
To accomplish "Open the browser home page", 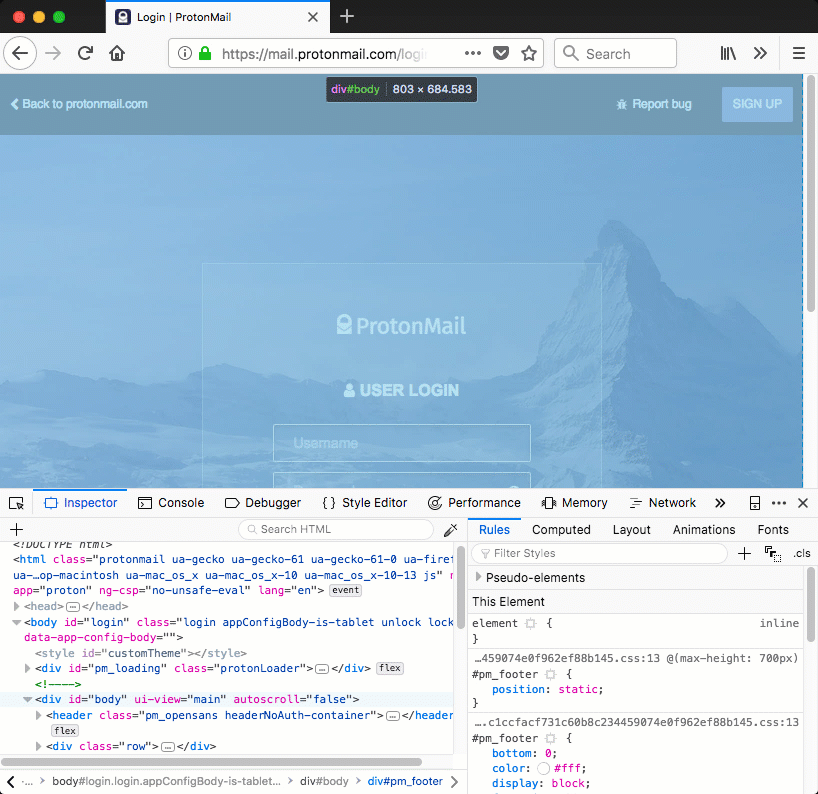I will 117,53.
